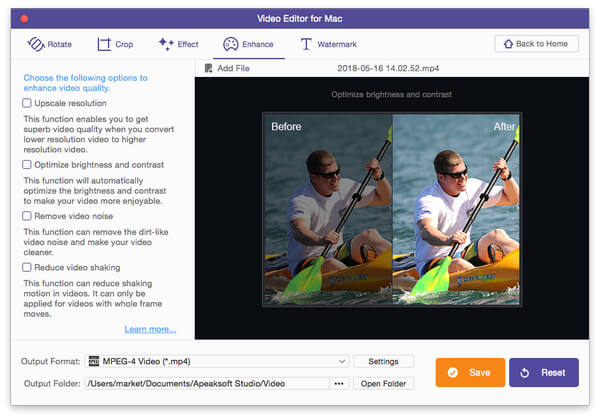Open output format Settings
This screenshot has height=419, width=600.
point(383,361)
